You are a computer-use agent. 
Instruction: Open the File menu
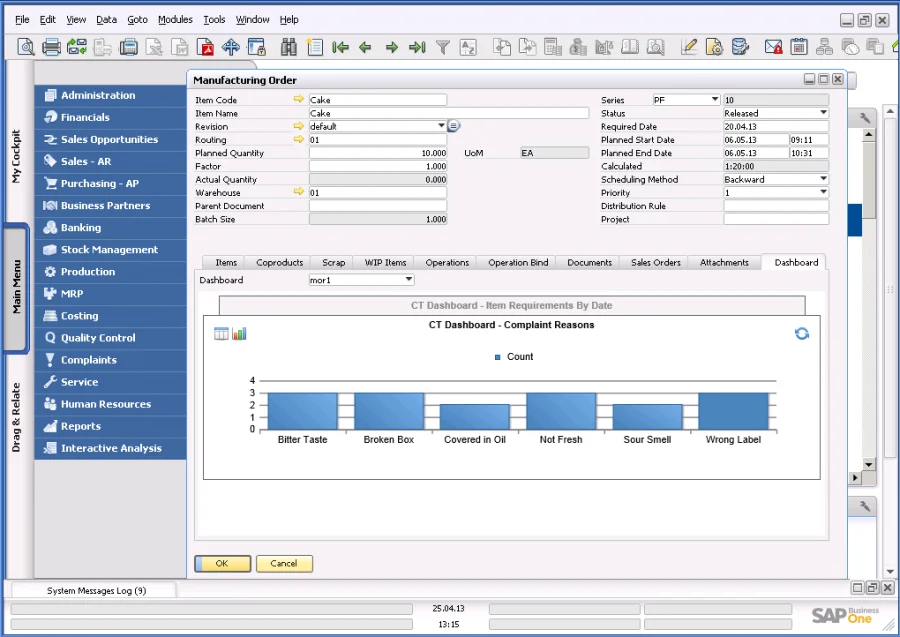(22, 20)
